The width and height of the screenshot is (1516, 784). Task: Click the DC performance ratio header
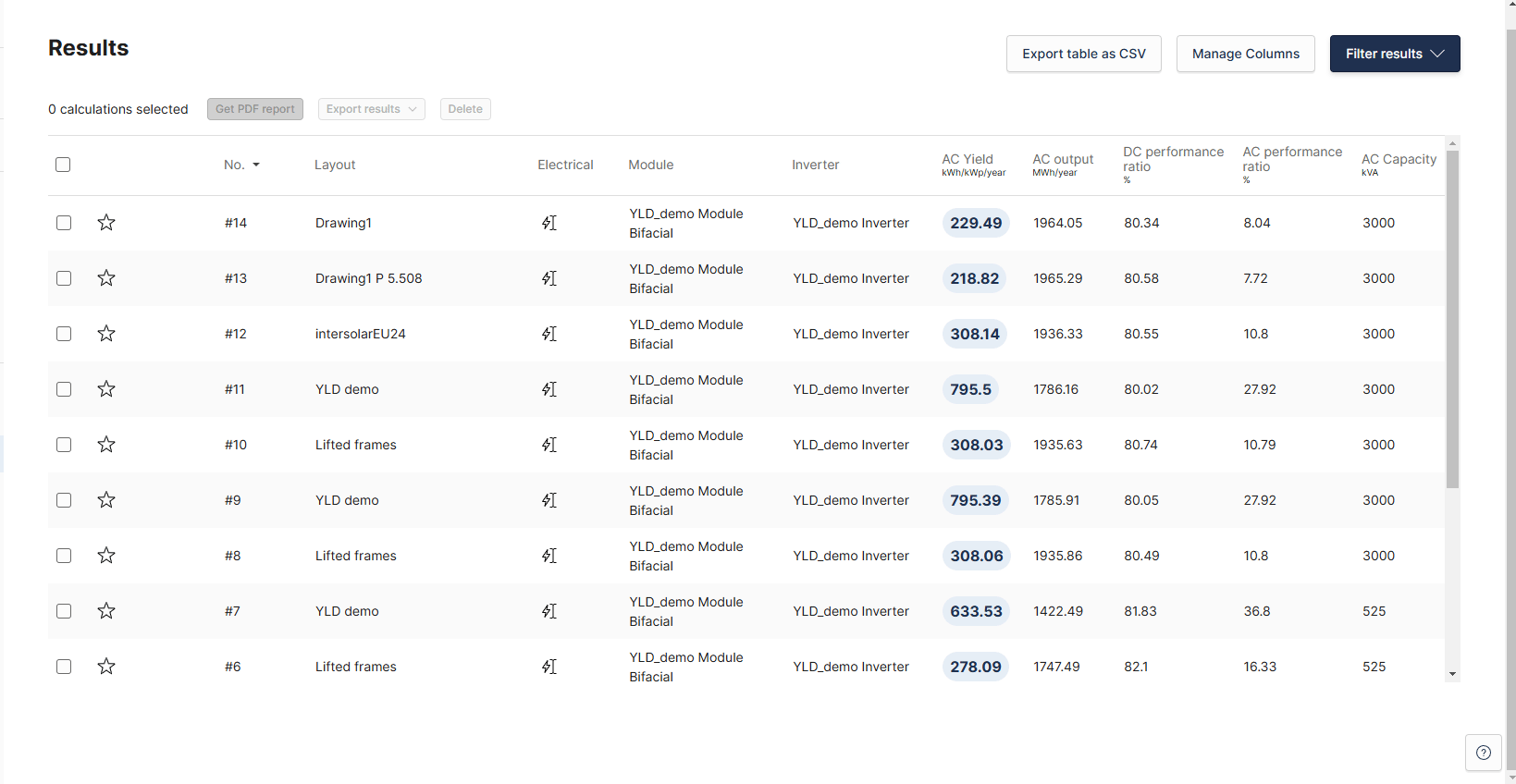pyautogui.click(x=1173, y=165)
